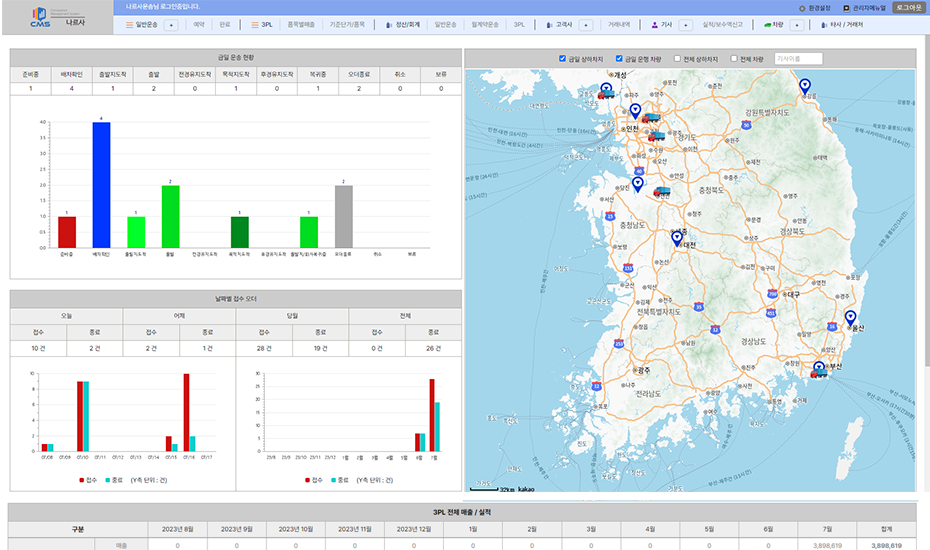Click the red 준비중 bar in the chart
This screenshot has width=930, height=550.
pyautogui.click(x=67, y=232)
